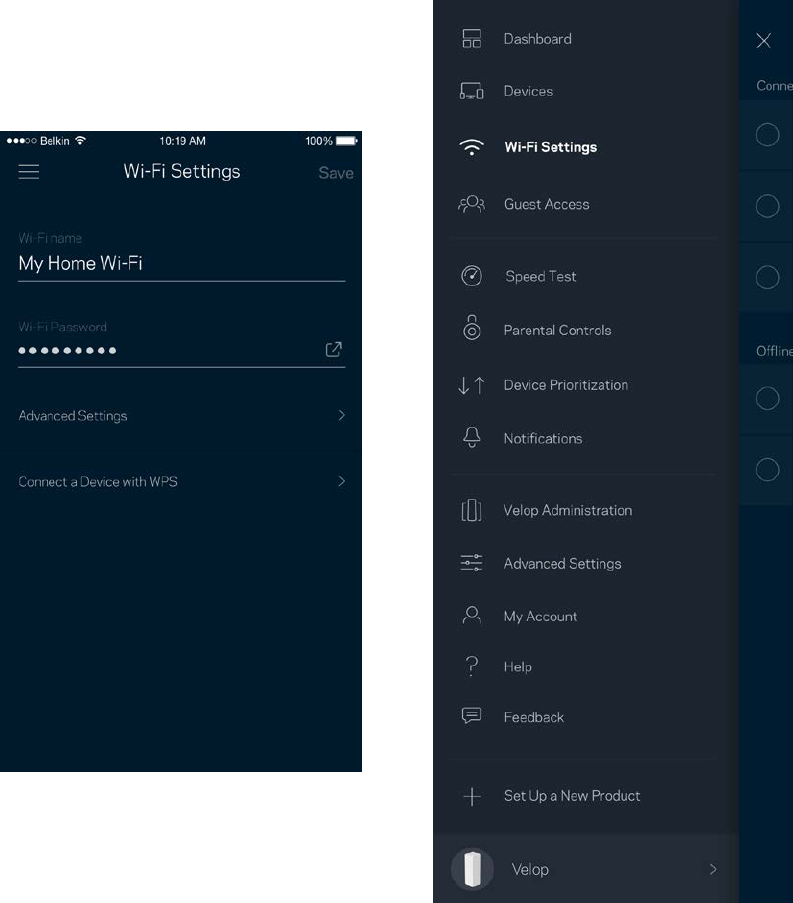Tap the share password icon
793x903 pixels.
334,349
